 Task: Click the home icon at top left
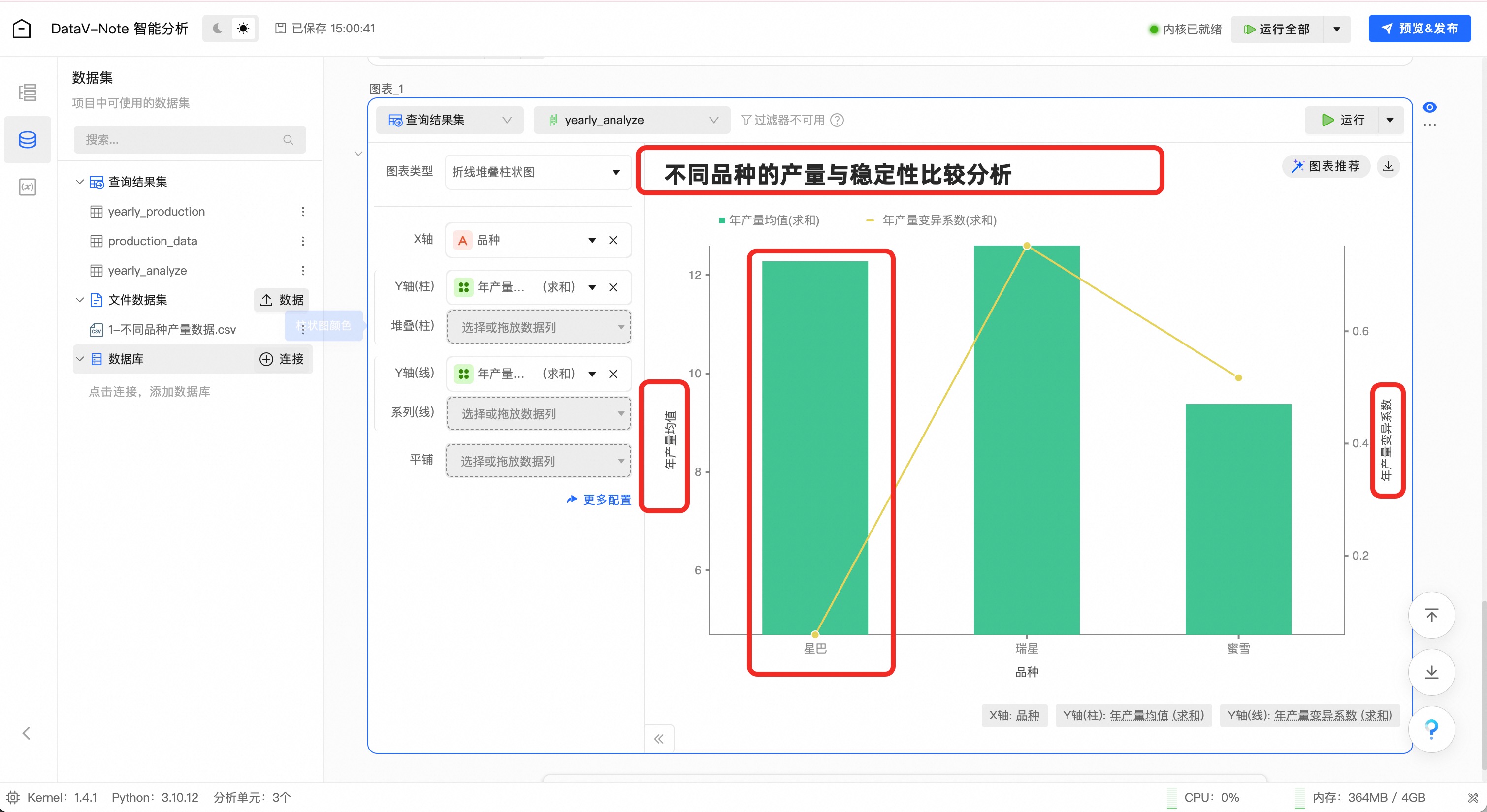(x=21, y=28)
